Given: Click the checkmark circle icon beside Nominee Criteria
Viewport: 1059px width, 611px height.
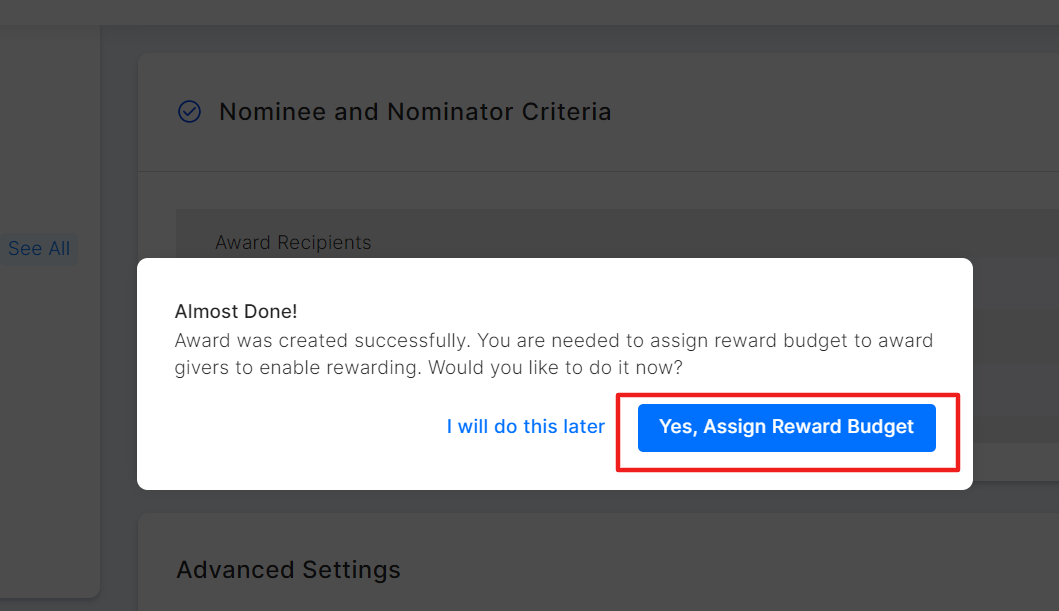Looking at the screenshot, I should pyautogui.click(x=189, y=111).
